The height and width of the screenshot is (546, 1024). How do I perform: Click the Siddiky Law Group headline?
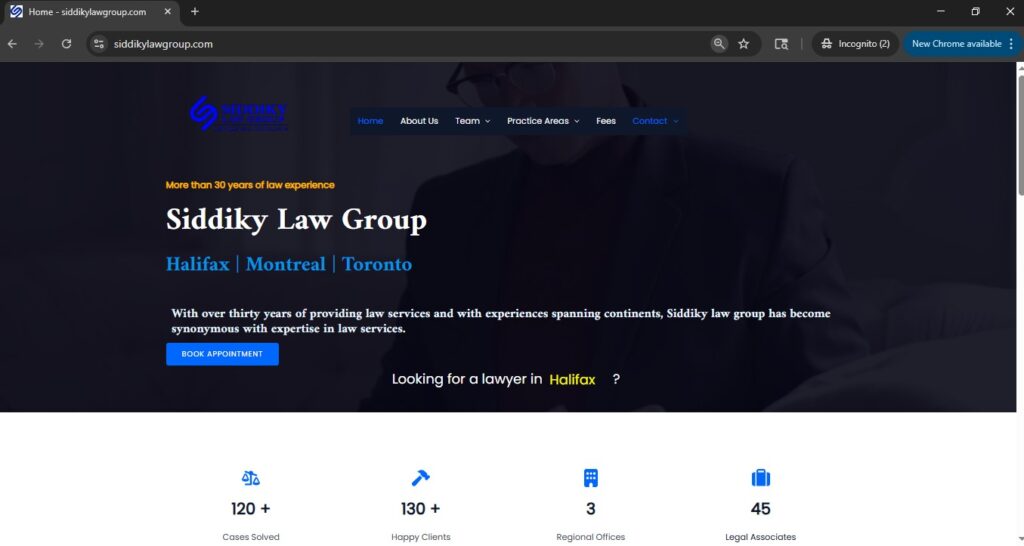(296, 219)
